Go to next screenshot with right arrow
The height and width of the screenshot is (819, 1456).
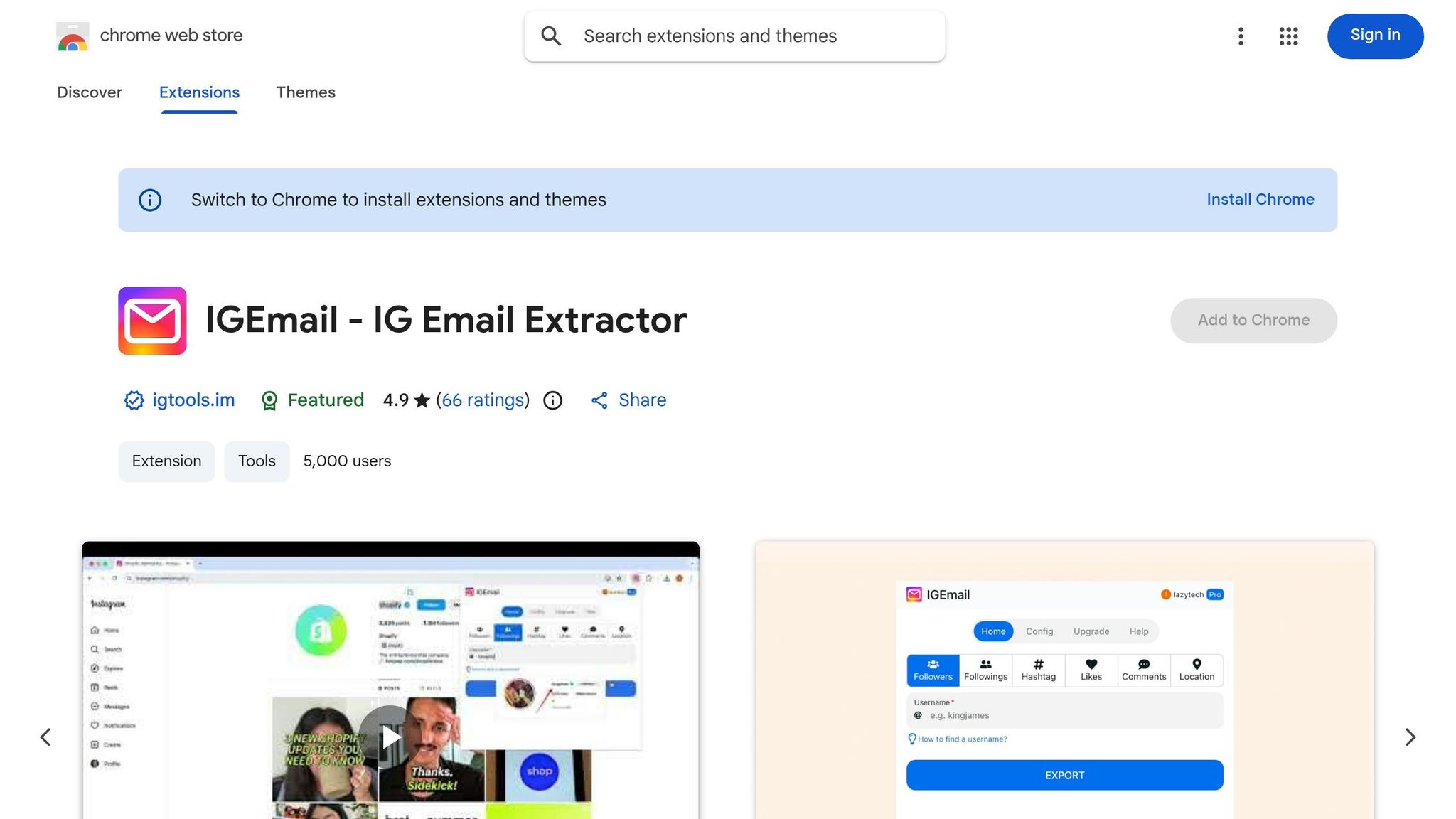[1410, 737]
